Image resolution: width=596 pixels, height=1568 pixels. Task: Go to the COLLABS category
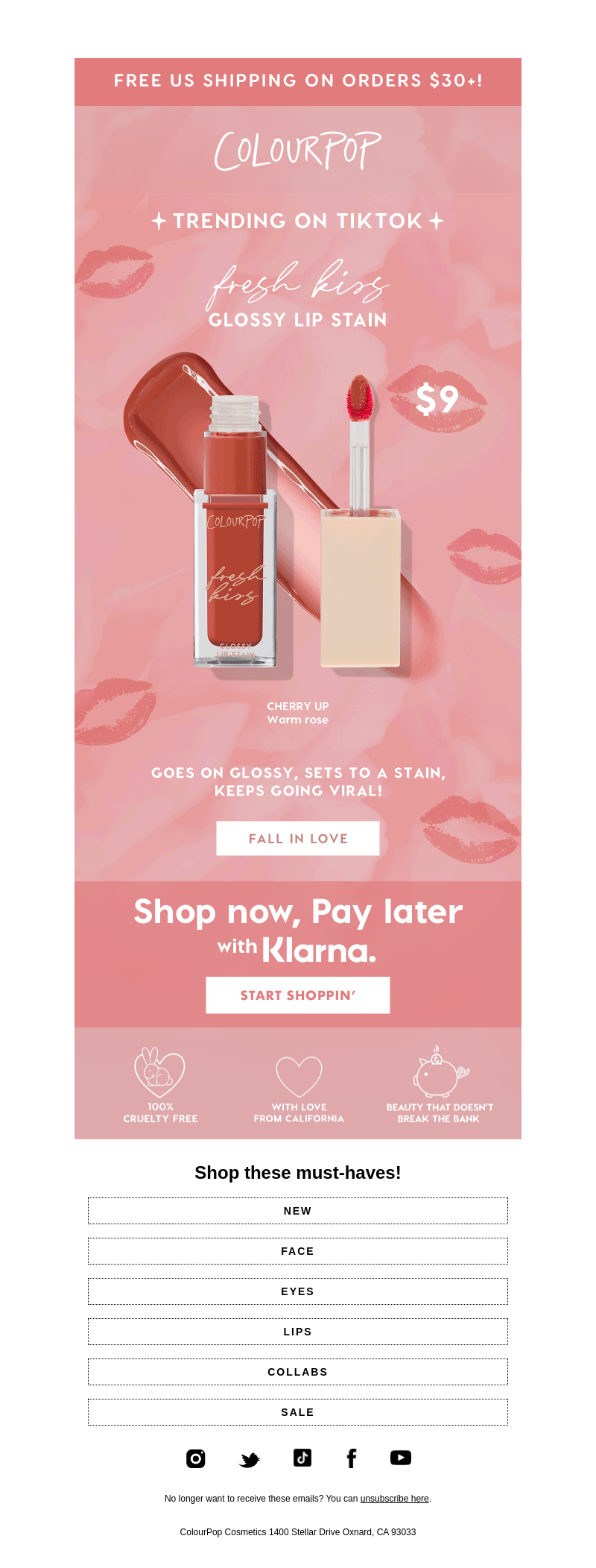click(x=298, y=1372)
